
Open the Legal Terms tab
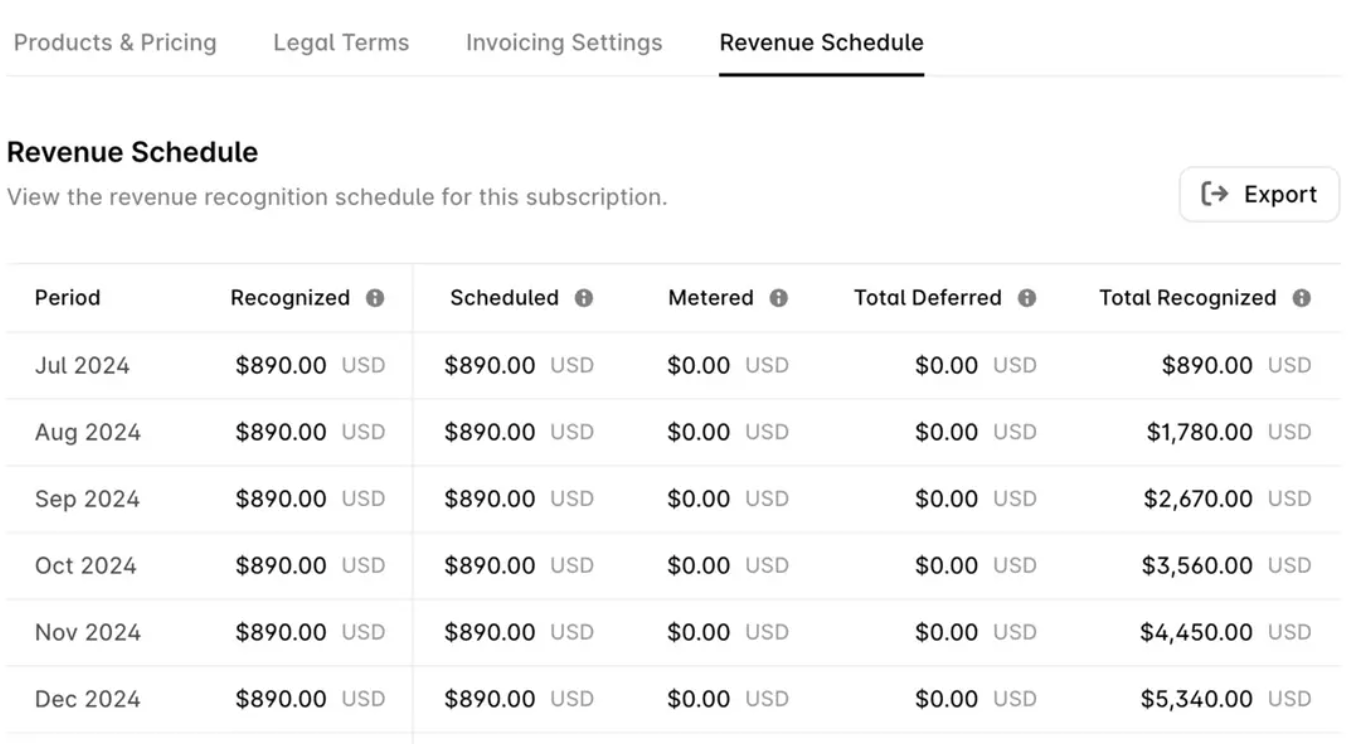(340, 42)
